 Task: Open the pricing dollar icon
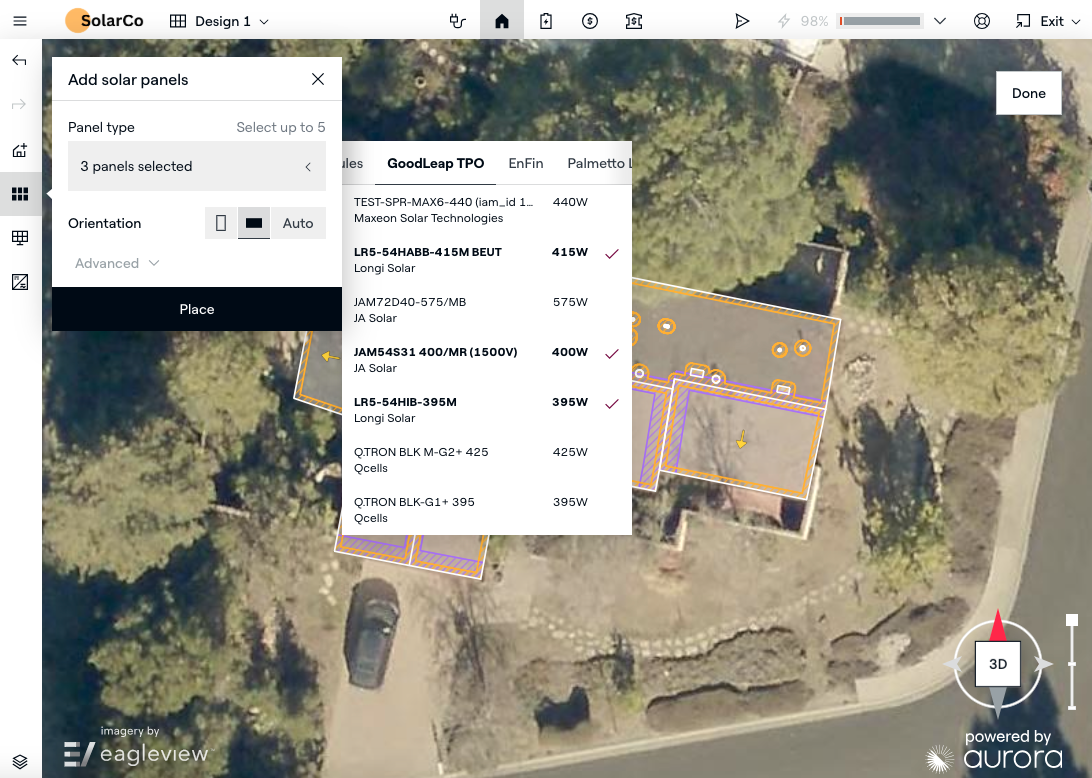point(590,21)
